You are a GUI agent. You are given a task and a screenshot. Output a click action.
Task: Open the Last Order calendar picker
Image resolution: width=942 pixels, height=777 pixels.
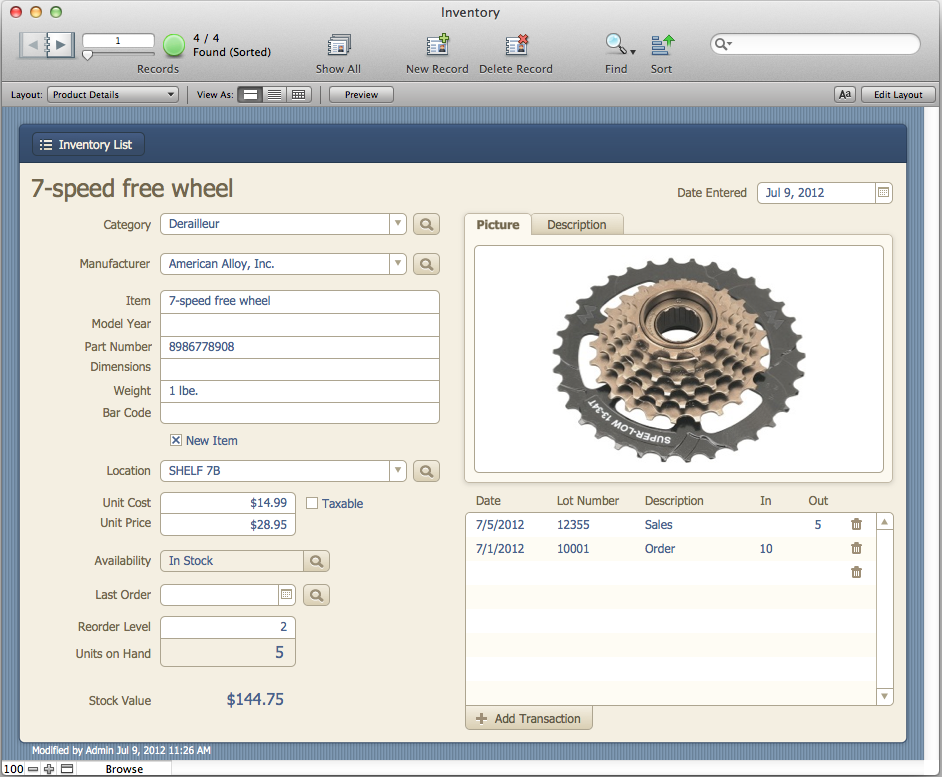287,595
